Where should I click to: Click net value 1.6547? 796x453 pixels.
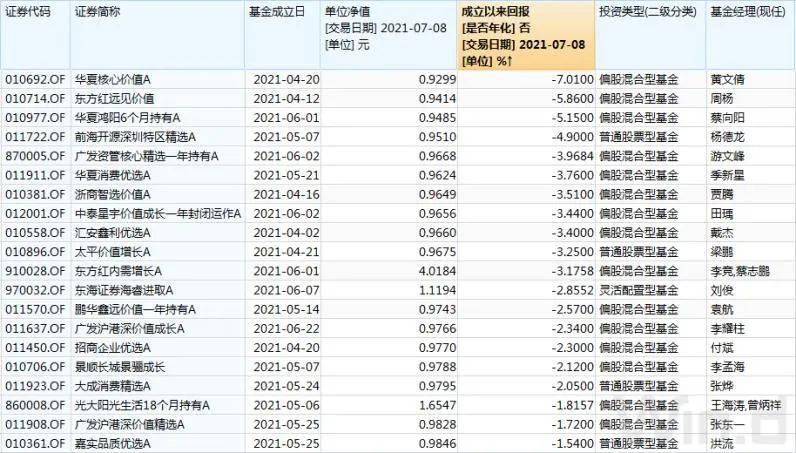(437, 405)
